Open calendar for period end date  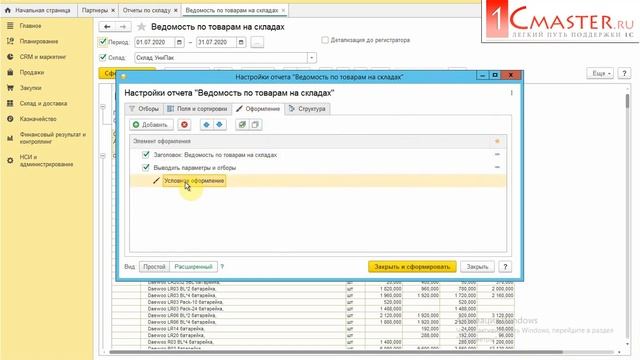[241, 42]
